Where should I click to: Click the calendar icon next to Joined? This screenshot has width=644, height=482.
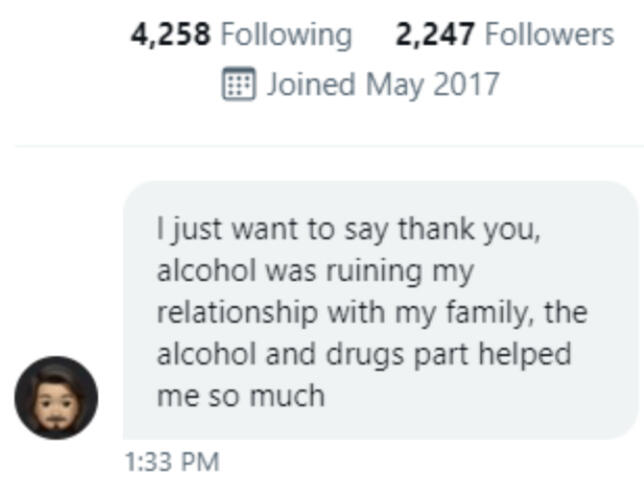tap(236, 84)
